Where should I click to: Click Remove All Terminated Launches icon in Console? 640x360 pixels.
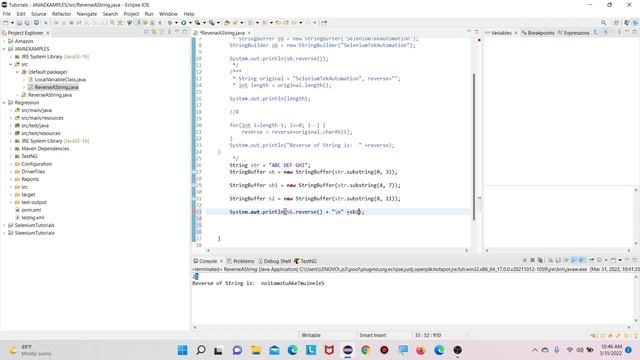click(540, 260)
